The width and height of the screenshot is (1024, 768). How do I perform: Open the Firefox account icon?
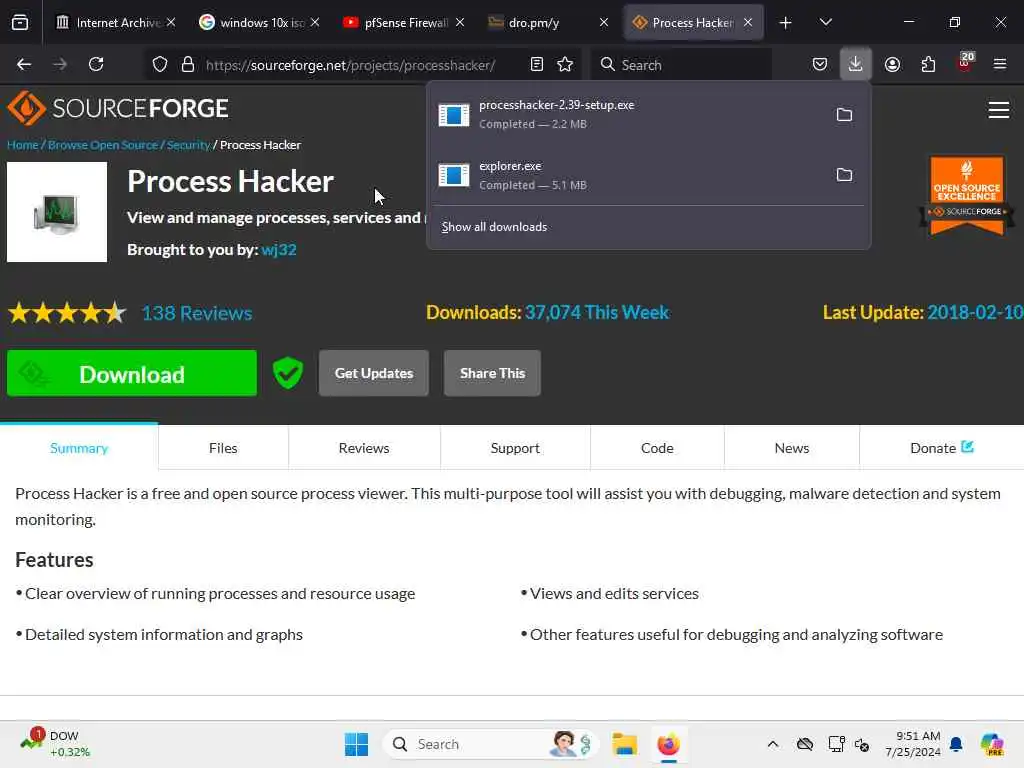pyautogui.click(x=892, y=64)
